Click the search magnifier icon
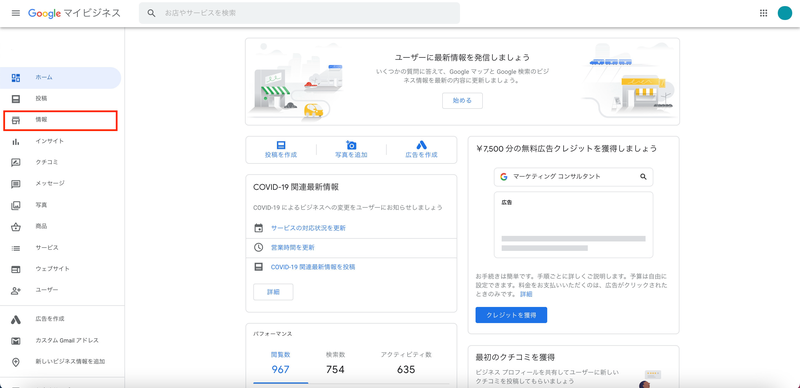Viewport: 800px width, 388px height. tap(152, 13)
